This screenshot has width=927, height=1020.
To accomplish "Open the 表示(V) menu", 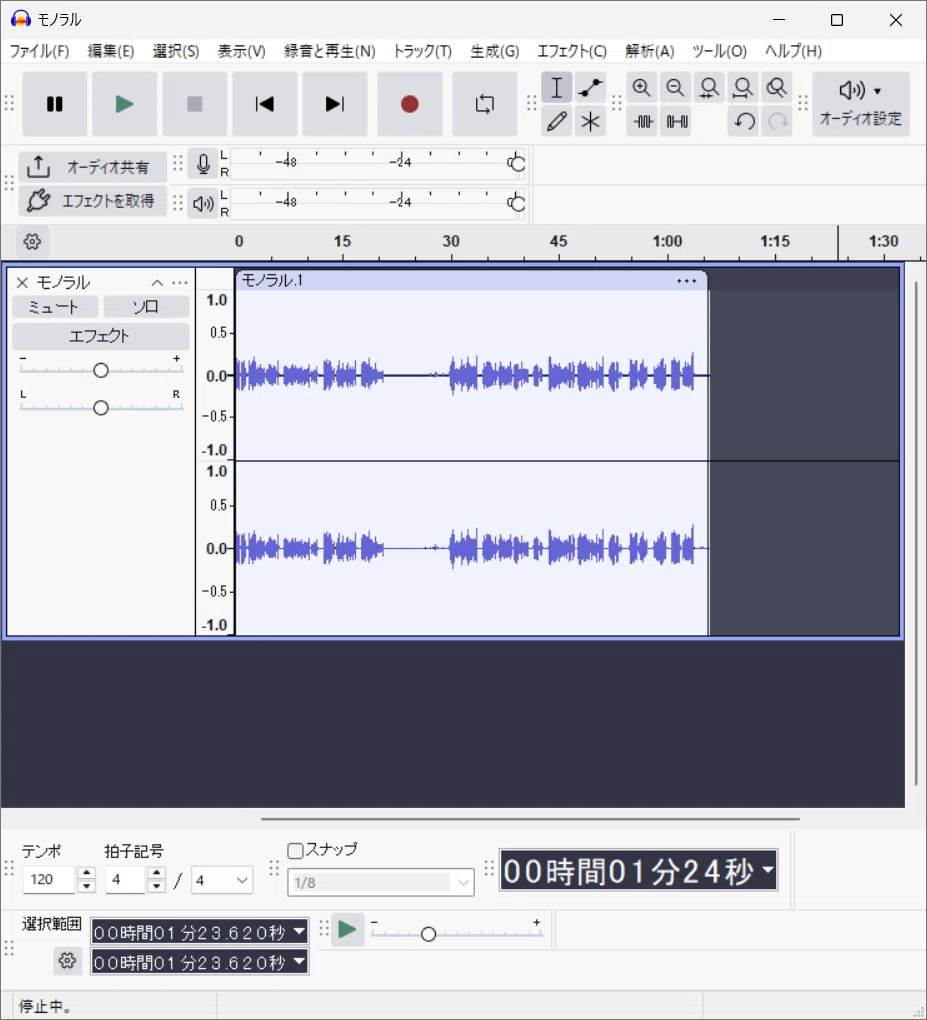I will point(241,51).
